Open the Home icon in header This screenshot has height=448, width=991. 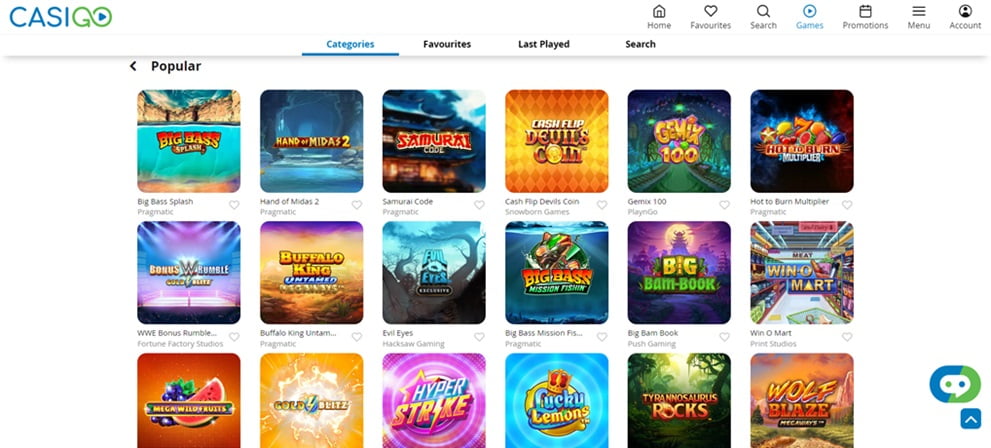[659, 11]
